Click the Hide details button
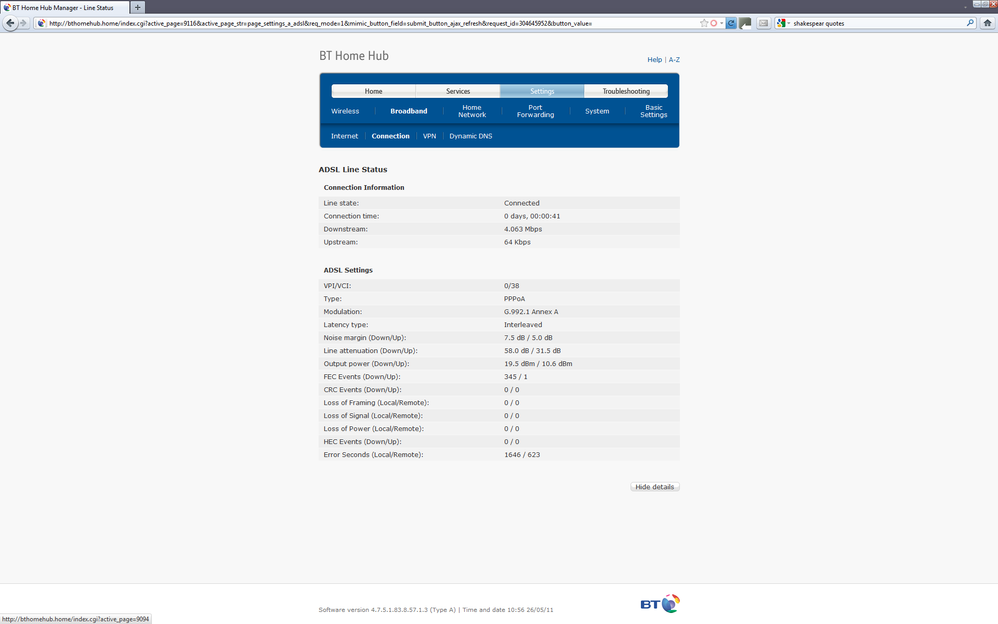 point(654,487)
